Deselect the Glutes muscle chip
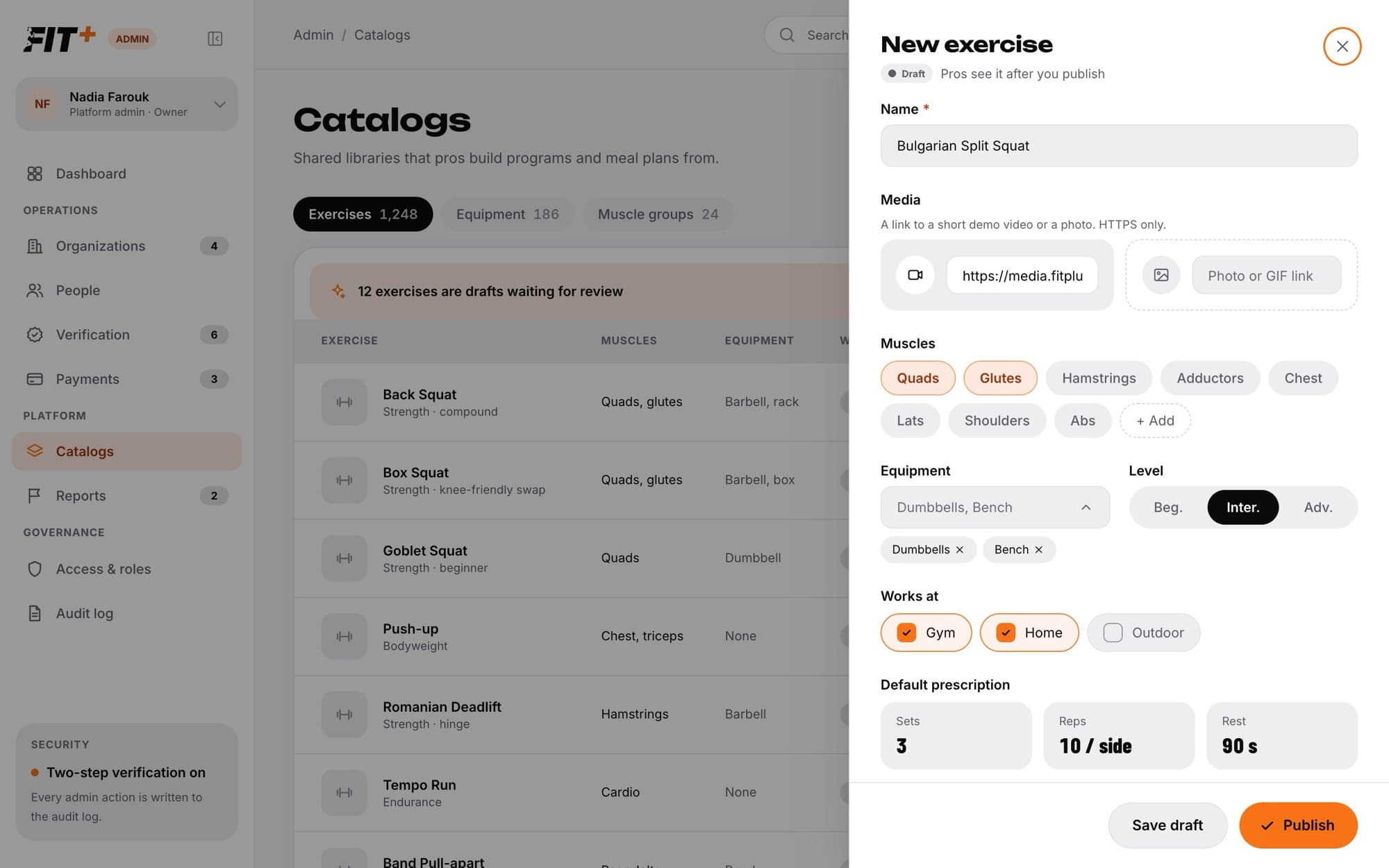The width and height of the screenshot is (1389, 868). [1000, 378]
